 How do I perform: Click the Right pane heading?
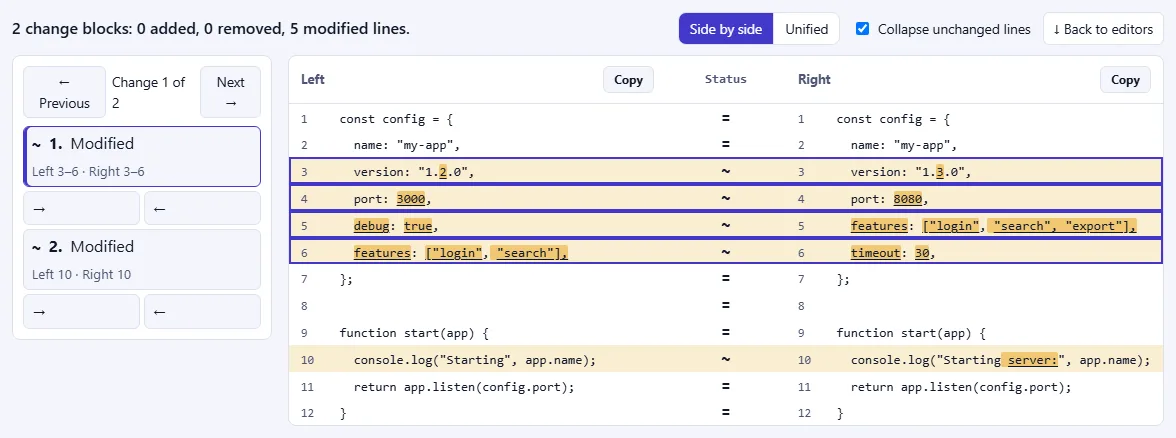pyautogui.click(x=814, y=79)
